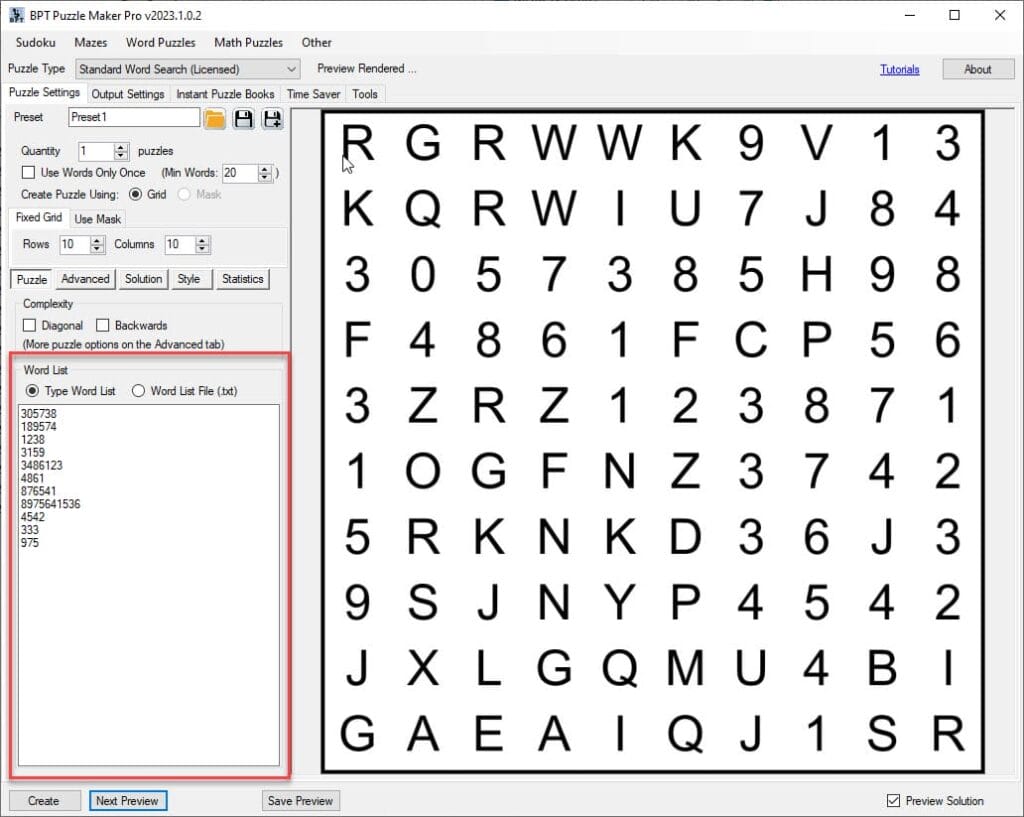This screenshot has height=817, width=1024.
Task: Click the Next Preview button
Action: pyautogui.click(x=126, y=801)
